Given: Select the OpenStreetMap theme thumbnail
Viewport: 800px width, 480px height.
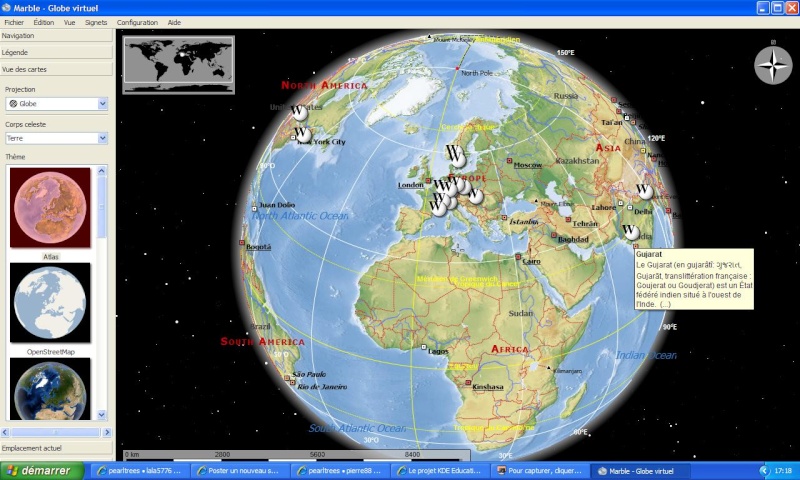Looking at the screenshot, I should [x=50, y=303].
